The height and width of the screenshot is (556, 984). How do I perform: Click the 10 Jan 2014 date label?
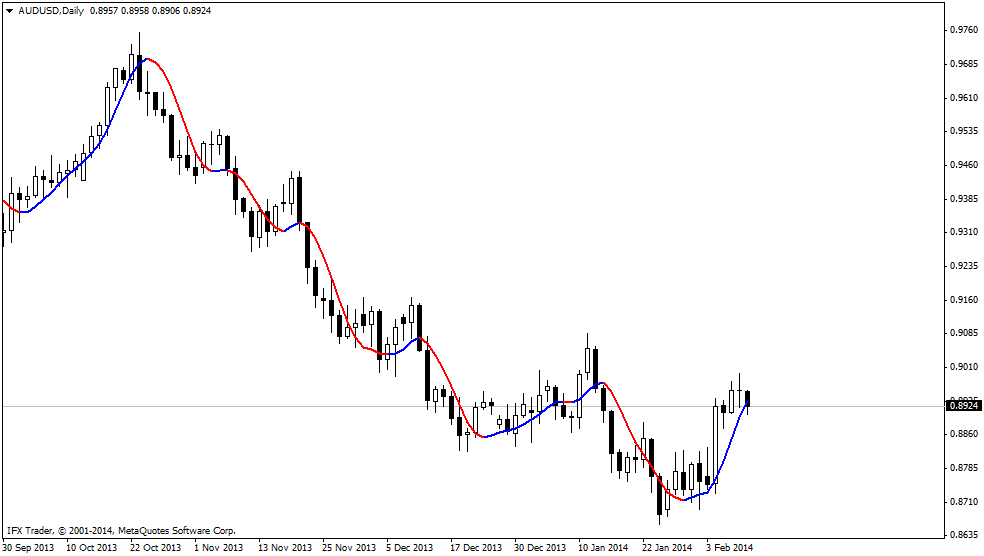point(604,548)
